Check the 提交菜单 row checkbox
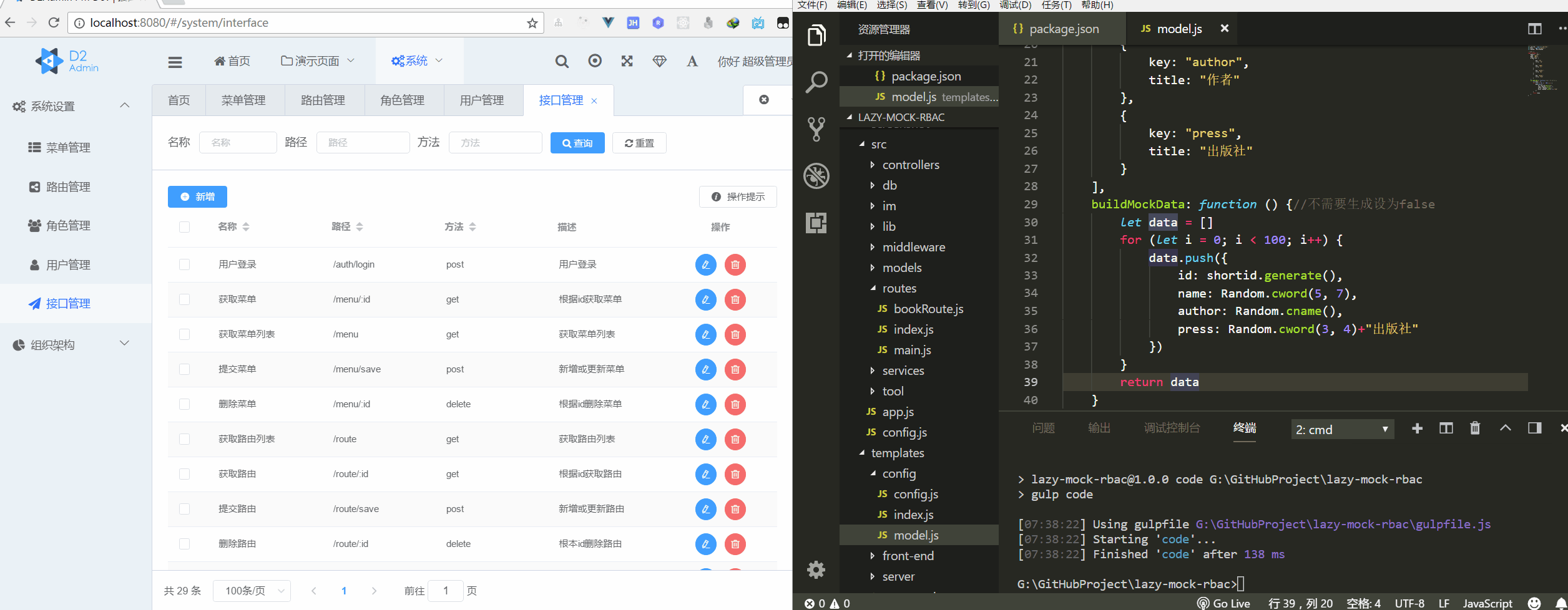 184,369
